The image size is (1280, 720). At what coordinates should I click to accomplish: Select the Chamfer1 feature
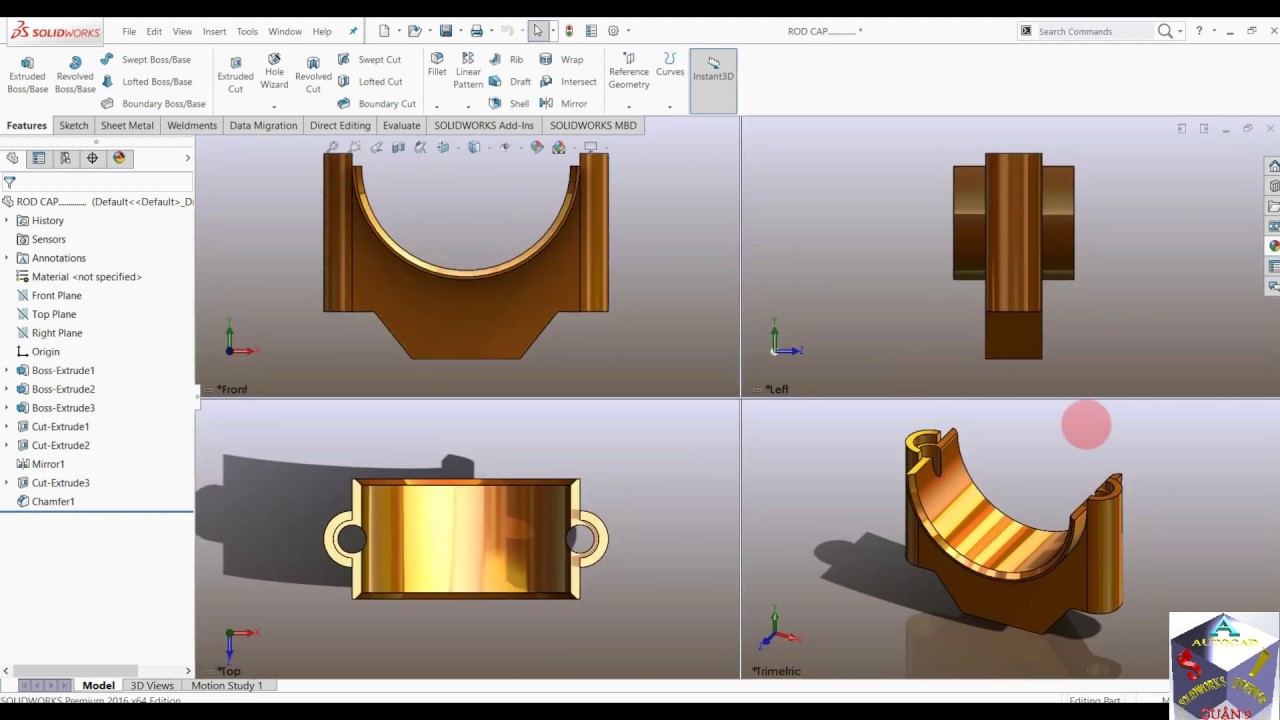click(x=45, y=502)
